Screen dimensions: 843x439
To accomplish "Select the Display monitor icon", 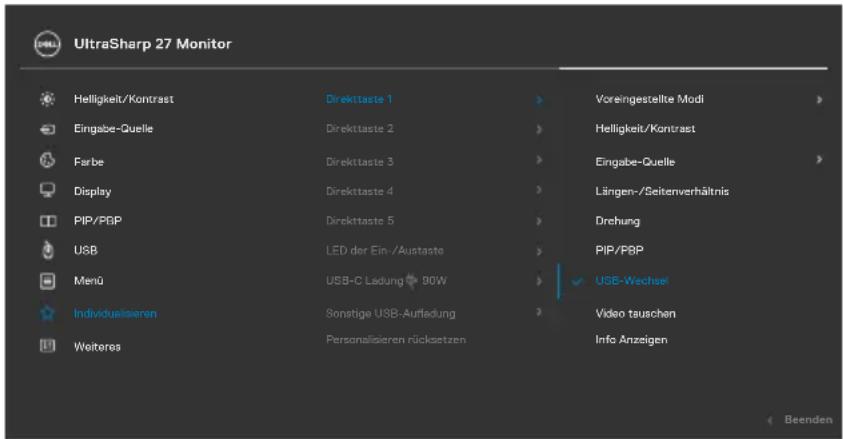I will (x=47, y=190).
